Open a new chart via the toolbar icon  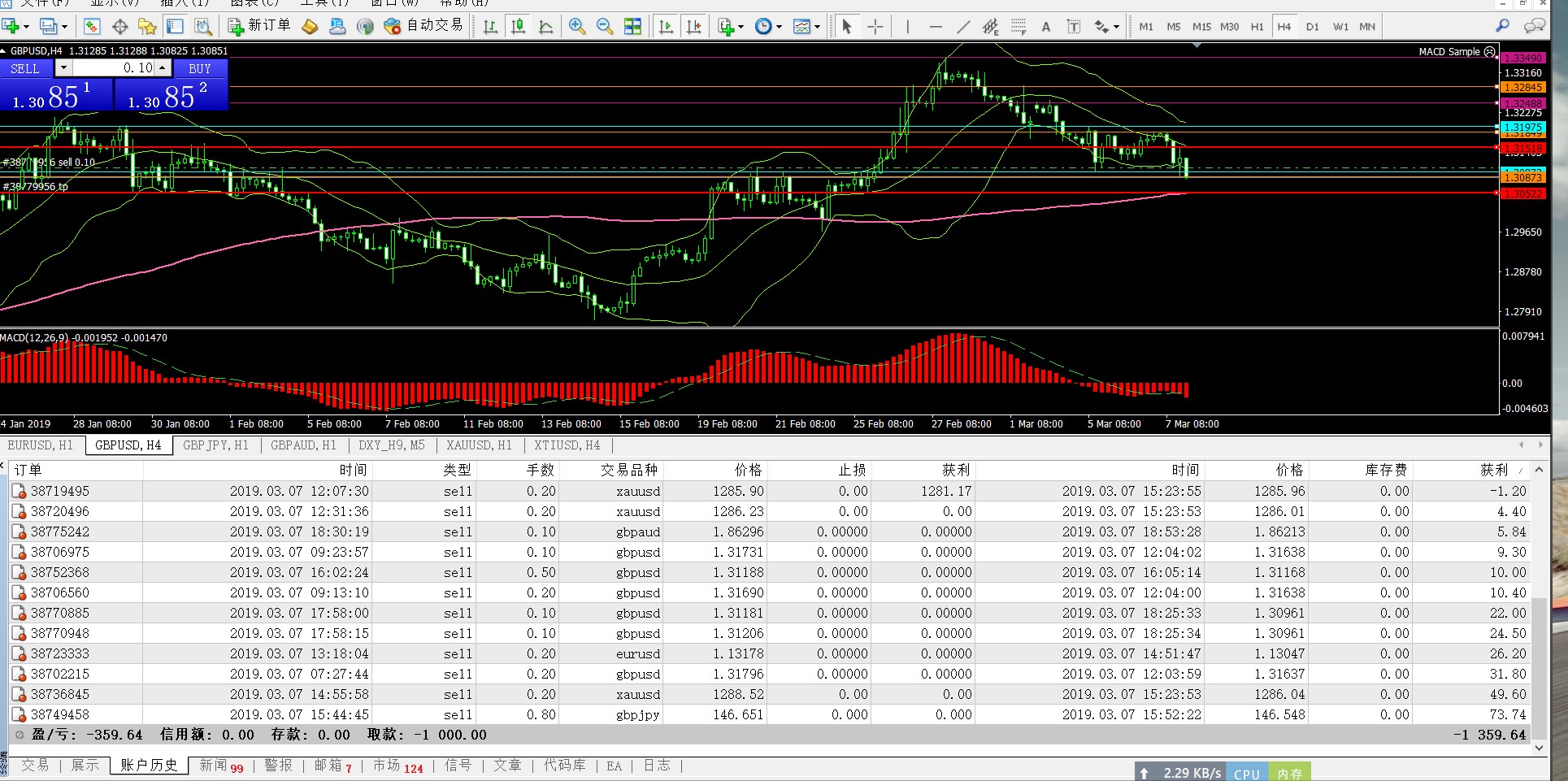pos(11,26)
